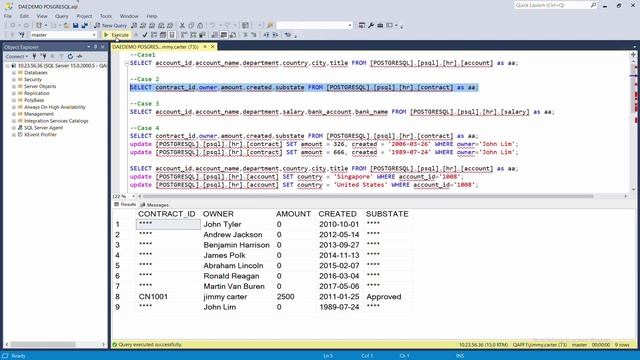
Task: Click the Connect Object Explorer plug icon
Action: (34, 56)
